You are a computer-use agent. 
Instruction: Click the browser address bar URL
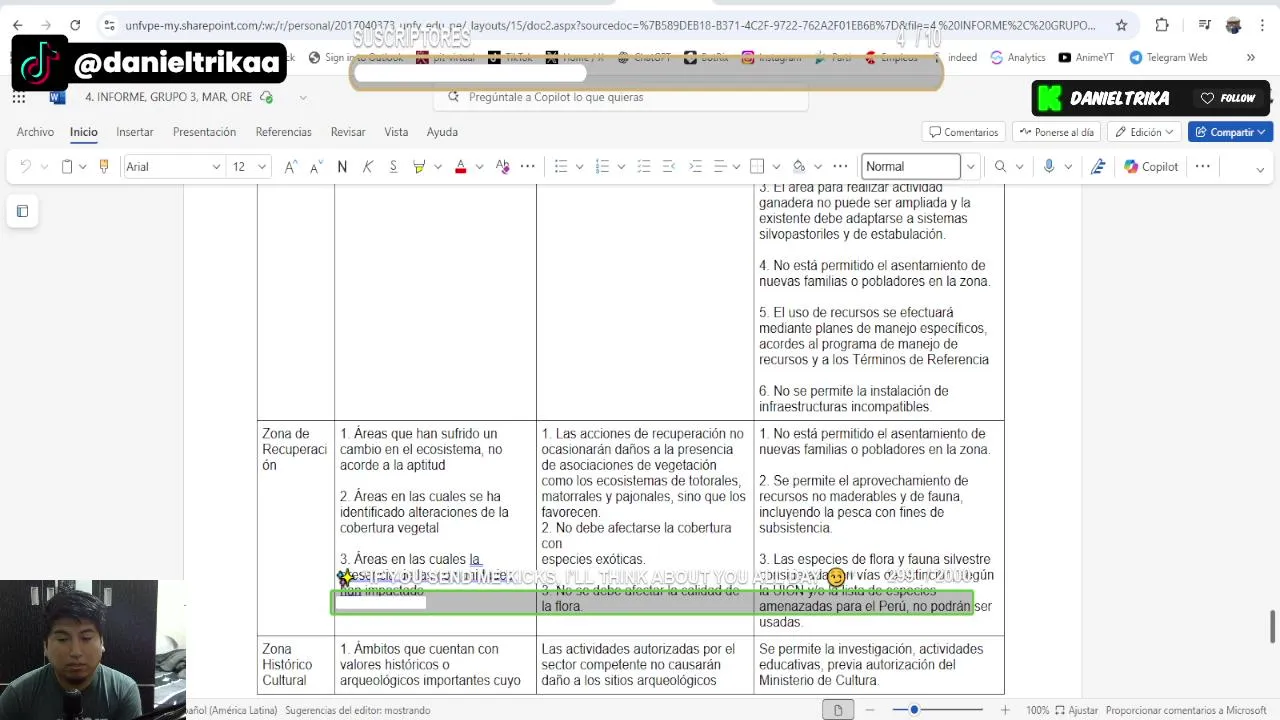click(x=610, y=25)
